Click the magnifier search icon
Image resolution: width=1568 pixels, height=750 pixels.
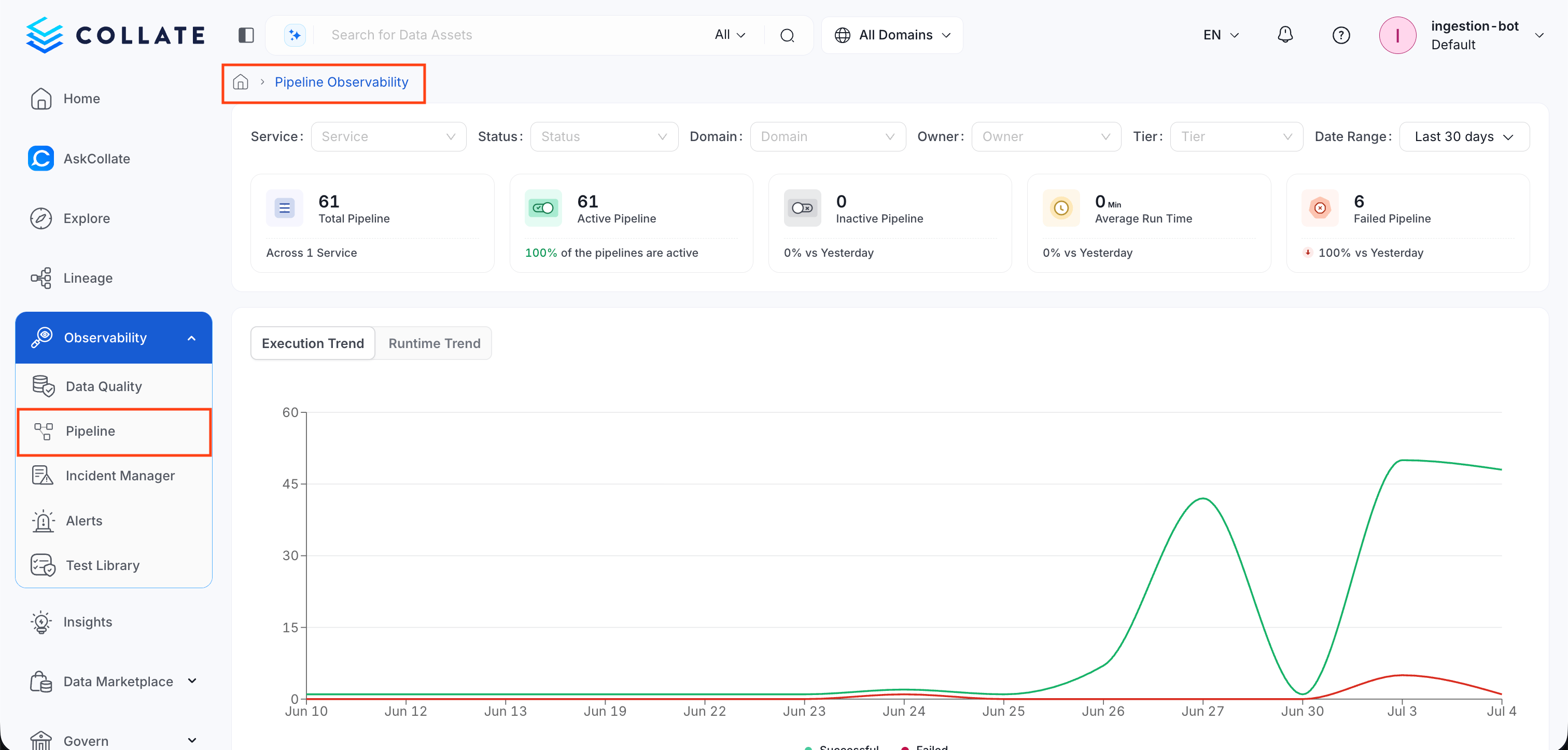(787, 35)
